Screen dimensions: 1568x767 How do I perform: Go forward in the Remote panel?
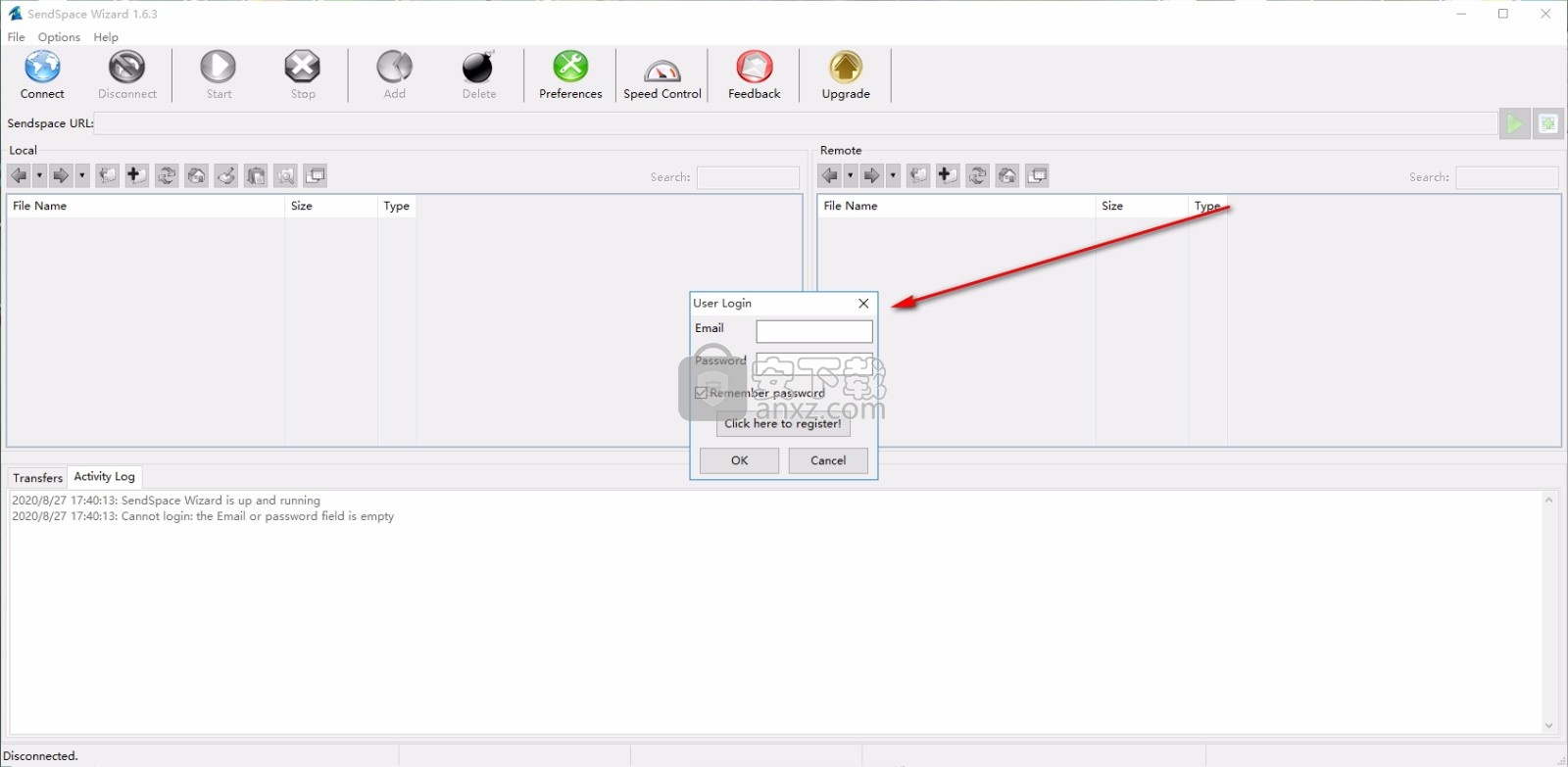pyautogui.click(x=872, y=175)
